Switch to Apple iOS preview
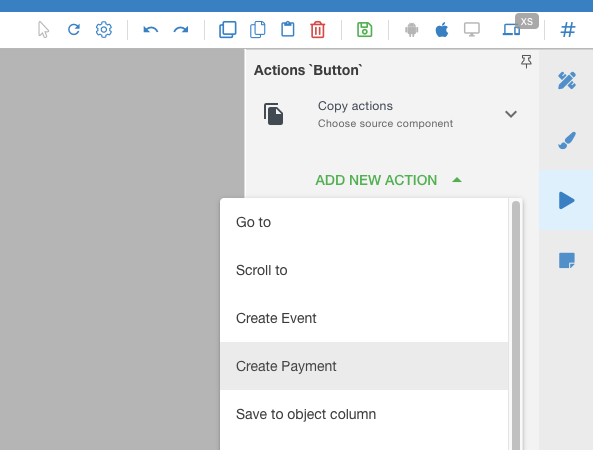The image size is (593, 450). [x=442, y=29]
